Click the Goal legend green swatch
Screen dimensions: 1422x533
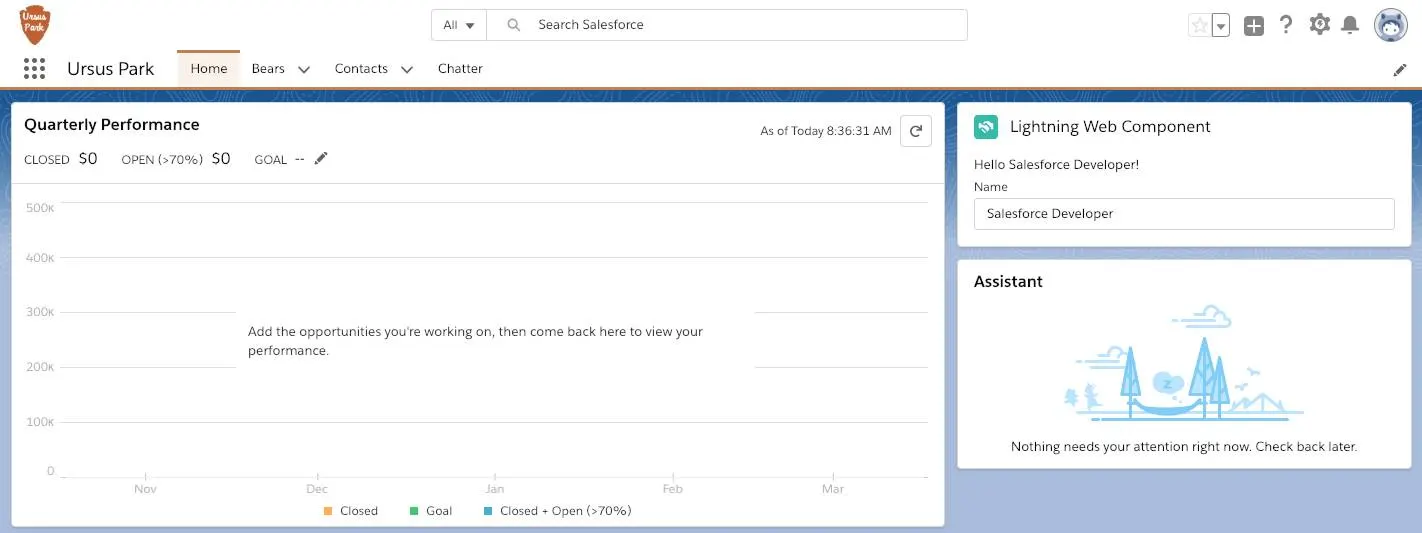pos(414,511)
